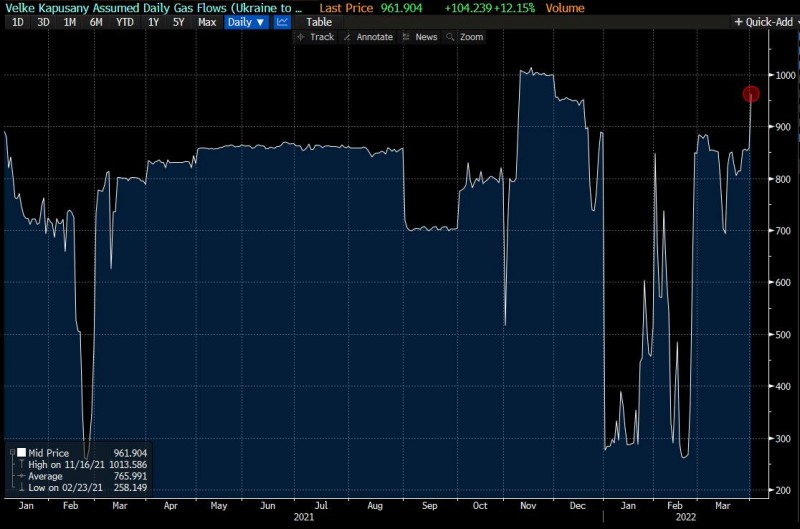Open the Daily periodicity dropdown

[246, 22]
